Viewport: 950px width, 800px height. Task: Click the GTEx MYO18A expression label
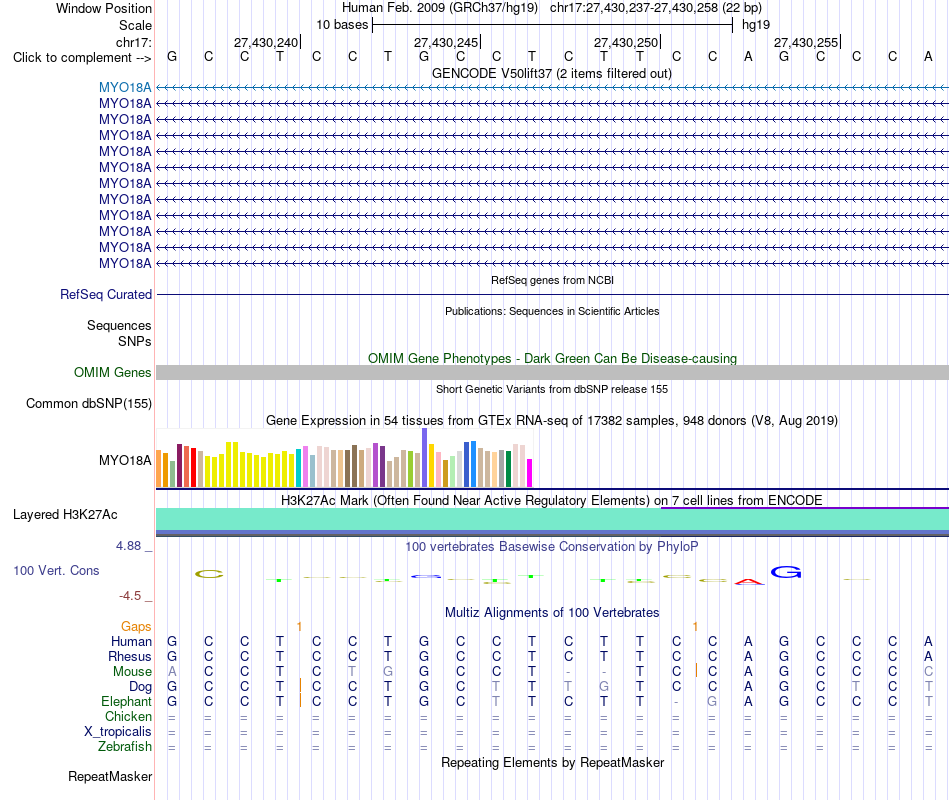(125, 461)
